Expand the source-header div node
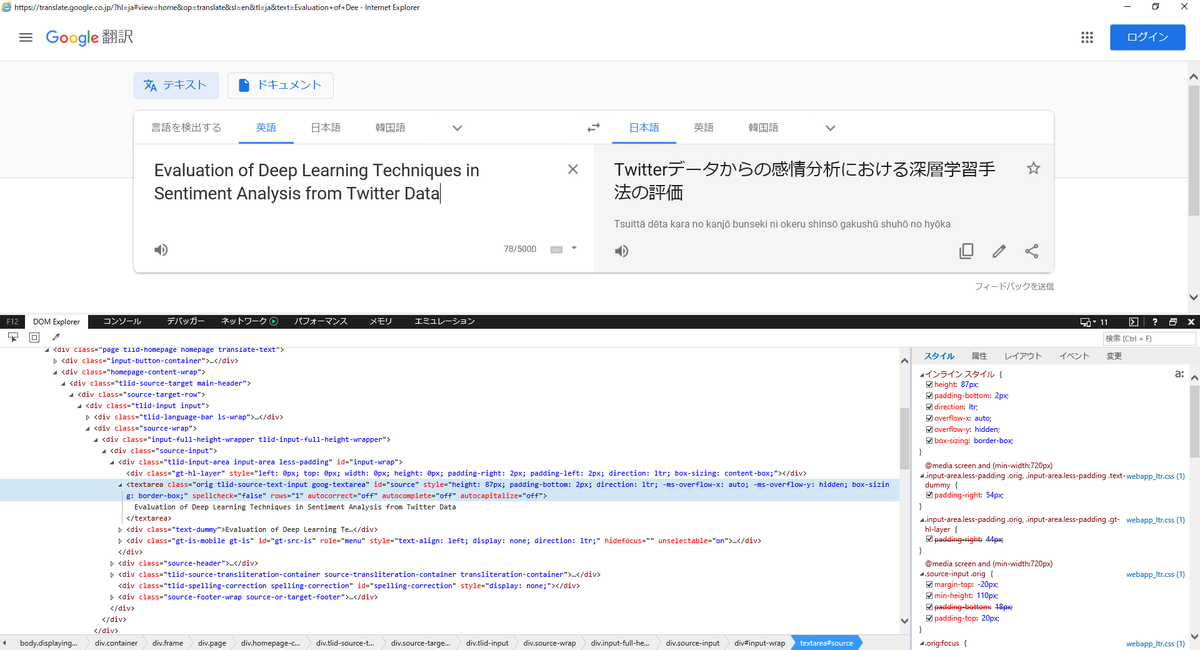The image size is (1200, 650). 112,563
